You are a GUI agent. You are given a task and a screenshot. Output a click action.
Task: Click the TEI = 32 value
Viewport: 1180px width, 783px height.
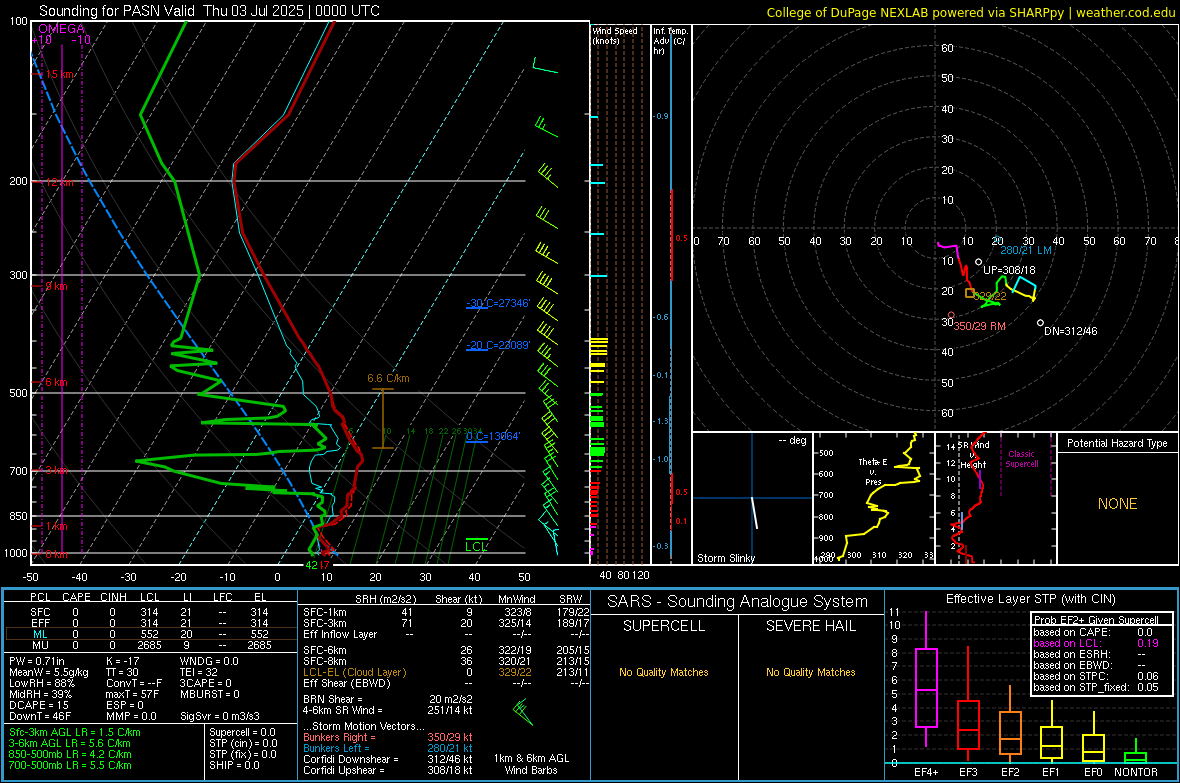199,672
